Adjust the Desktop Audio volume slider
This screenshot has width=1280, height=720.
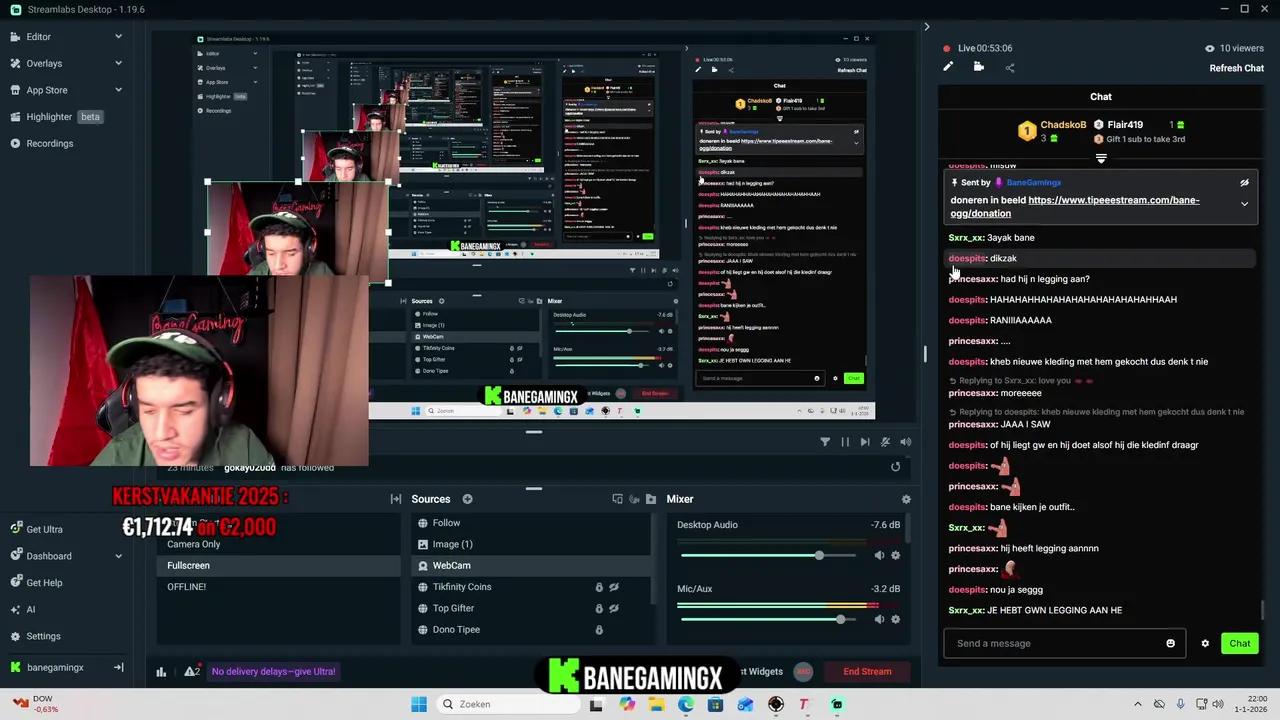[x=767, y=556]
